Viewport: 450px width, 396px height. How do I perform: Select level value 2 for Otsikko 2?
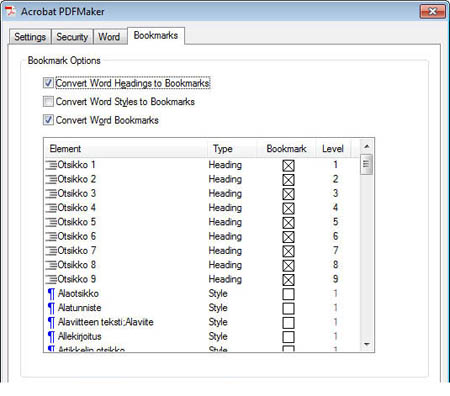[x=335, y=179]
